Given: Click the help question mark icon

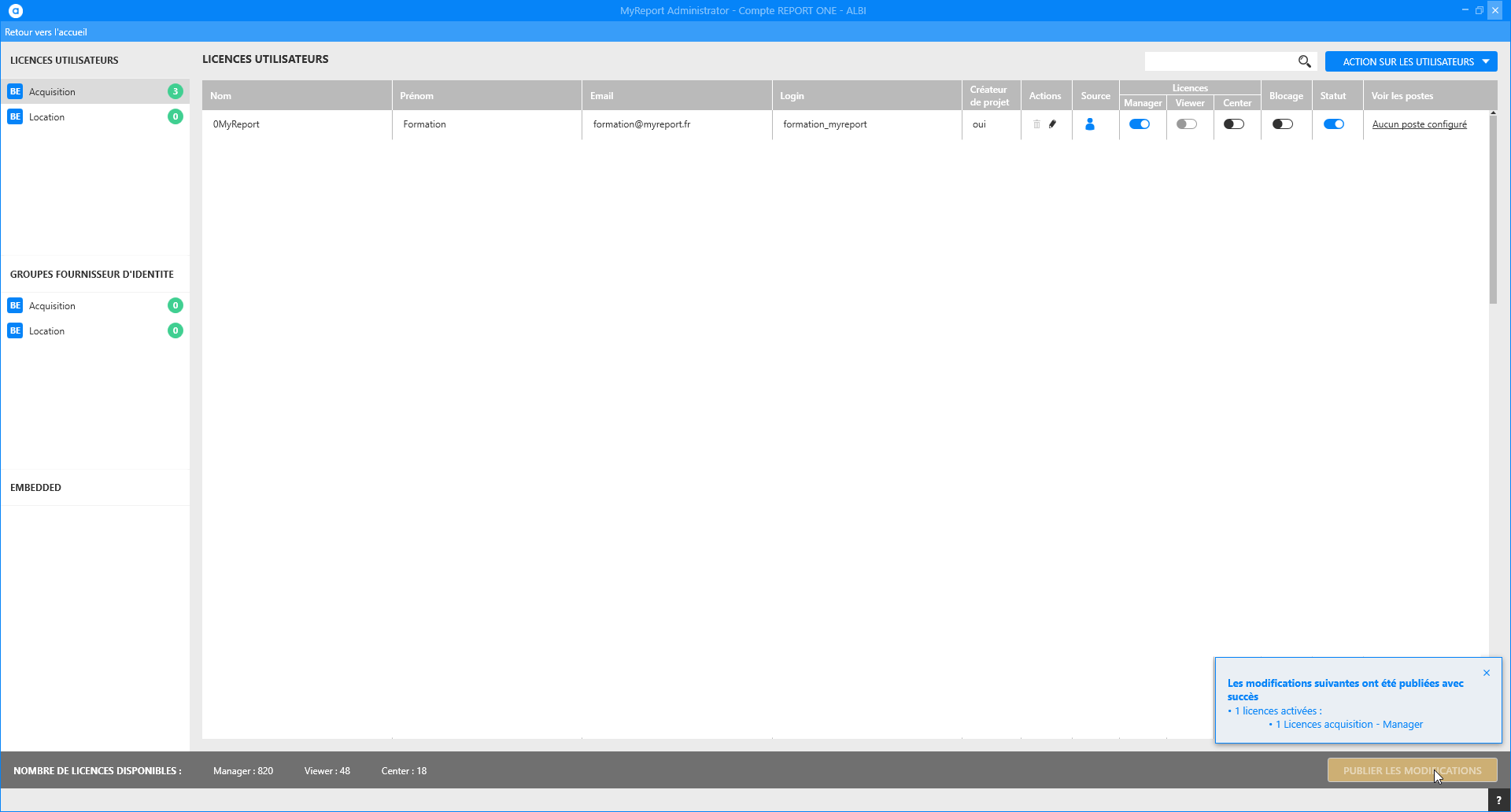Looking at the screenshot, I should point(1498,800).
